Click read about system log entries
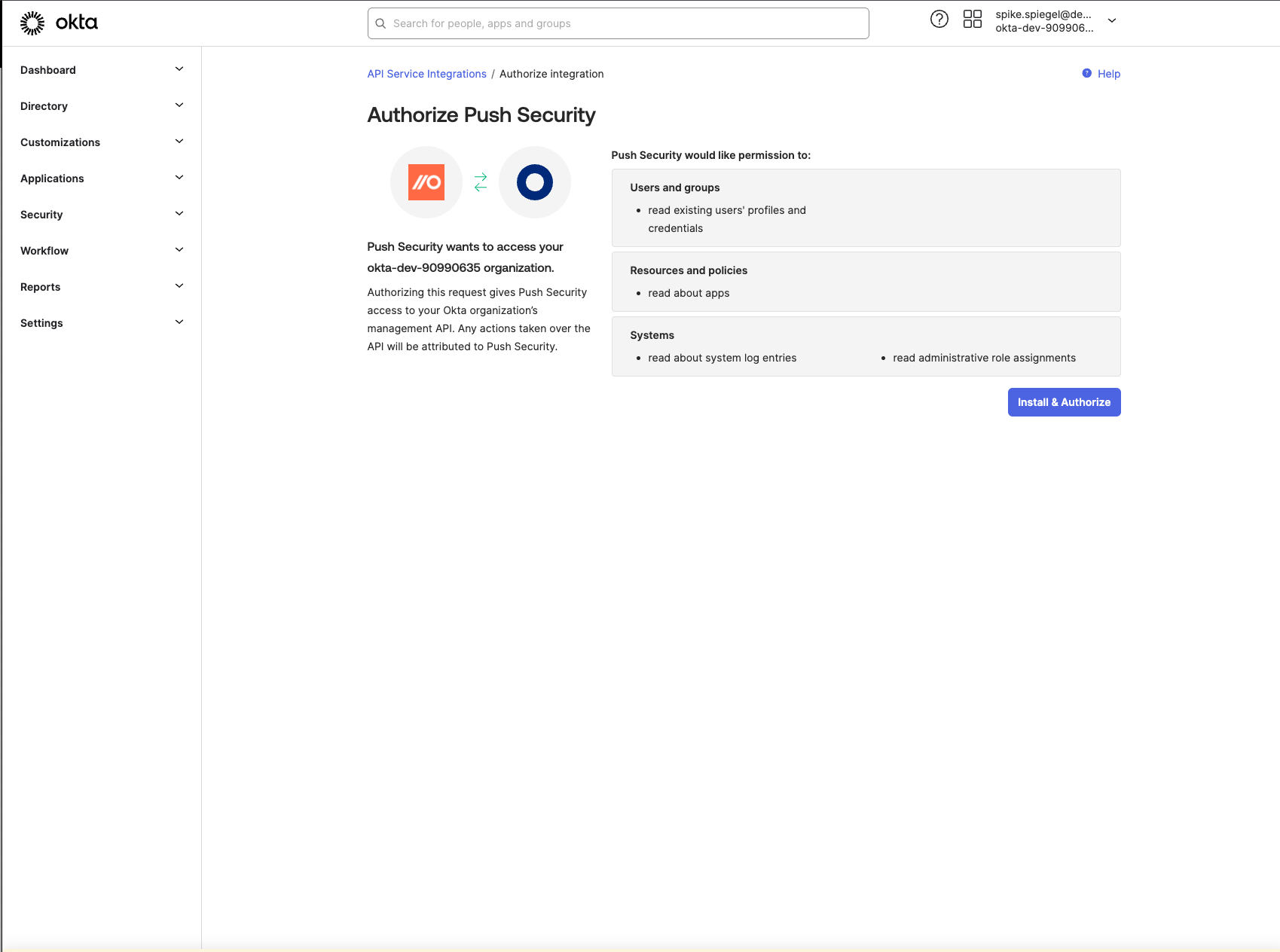Viewport: 1280px width, 952px height. (x=722, y=358)
